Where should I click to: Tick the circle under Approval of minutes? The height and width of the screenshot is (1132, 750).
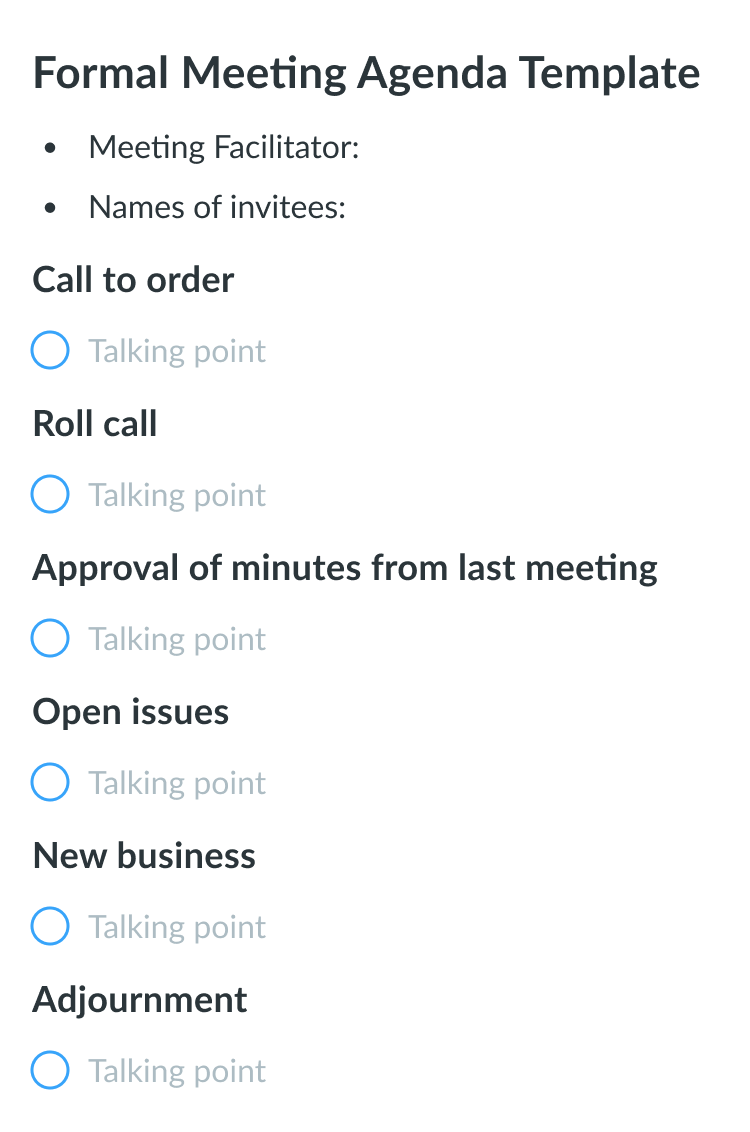(50, 637)
